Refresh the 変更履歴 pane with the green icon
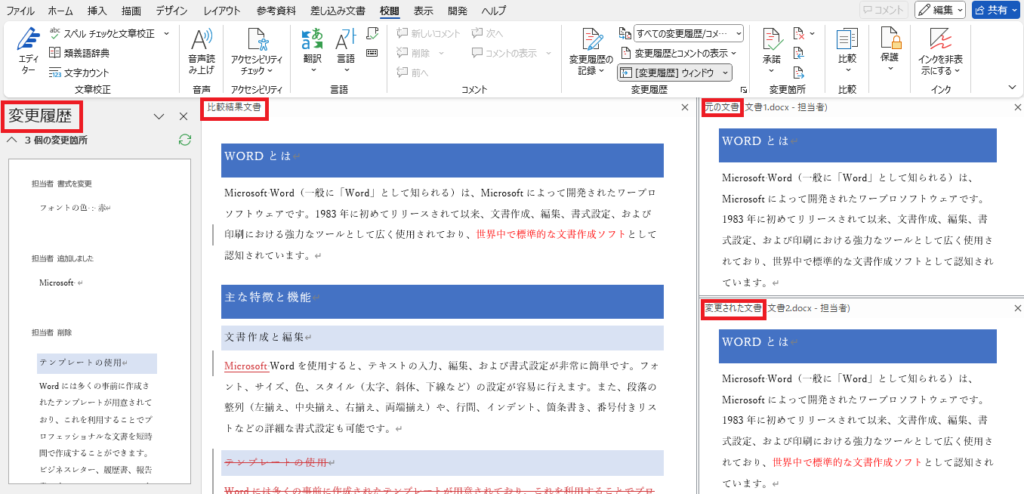The width and height of the screenshot is (1024, 494). tap(185, 140)
